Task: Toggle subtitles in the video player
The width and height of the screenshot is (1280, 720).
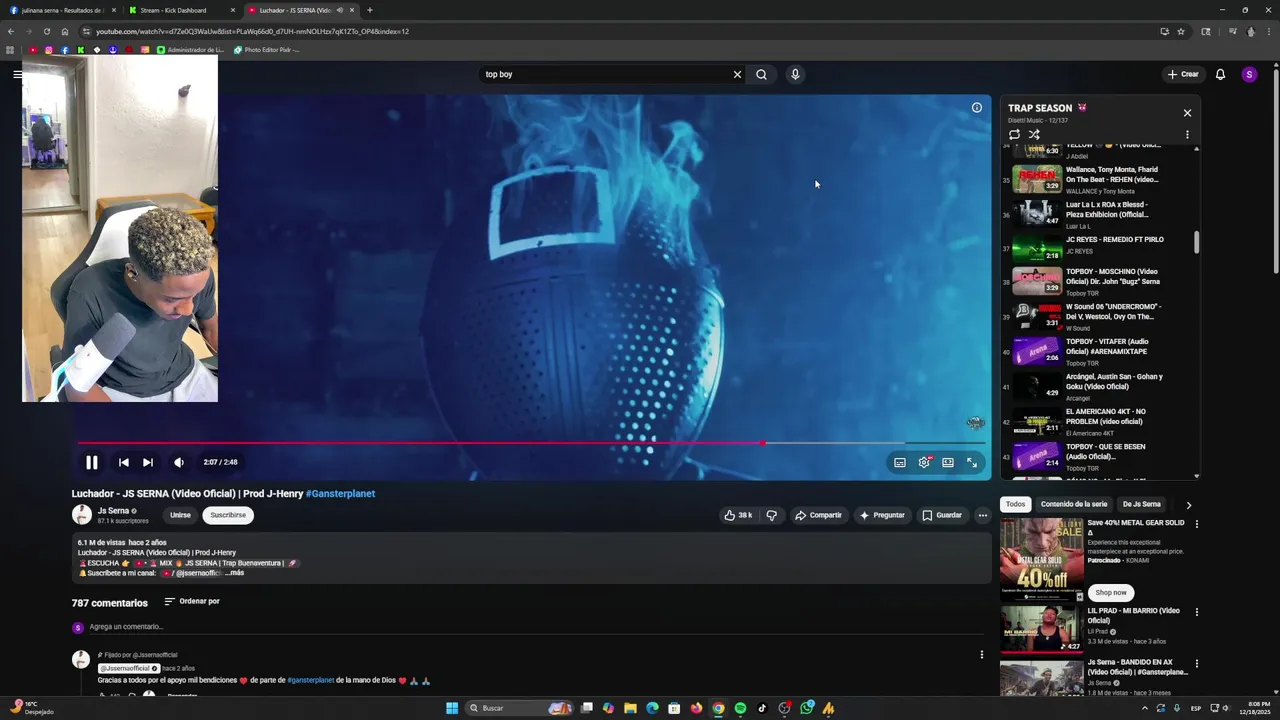Action: coord(900,462)
